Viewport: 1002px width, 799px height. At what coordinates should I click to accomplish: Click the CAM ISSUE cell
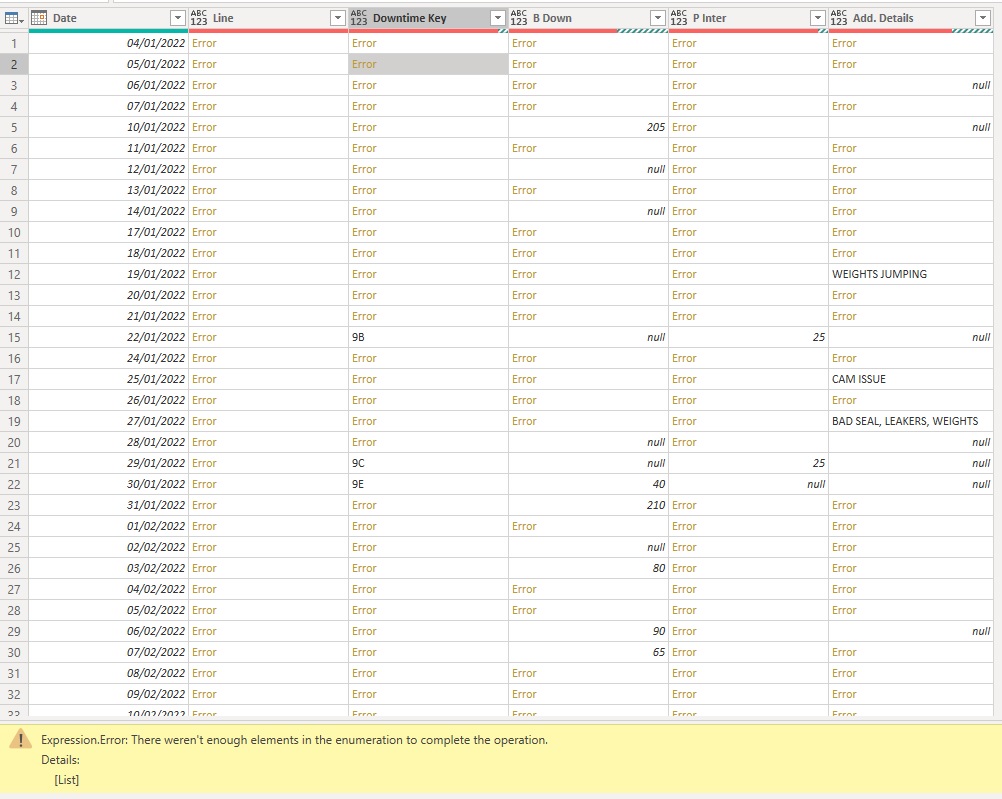[911, 379]
